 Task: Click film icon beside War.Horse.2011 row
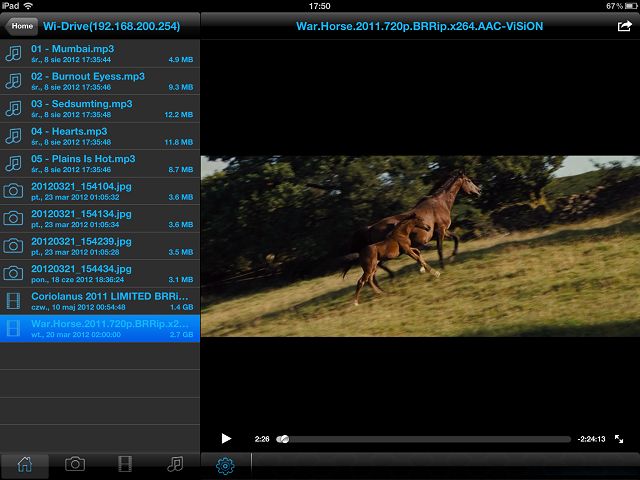pyautogui.click(x=13, y=329)
